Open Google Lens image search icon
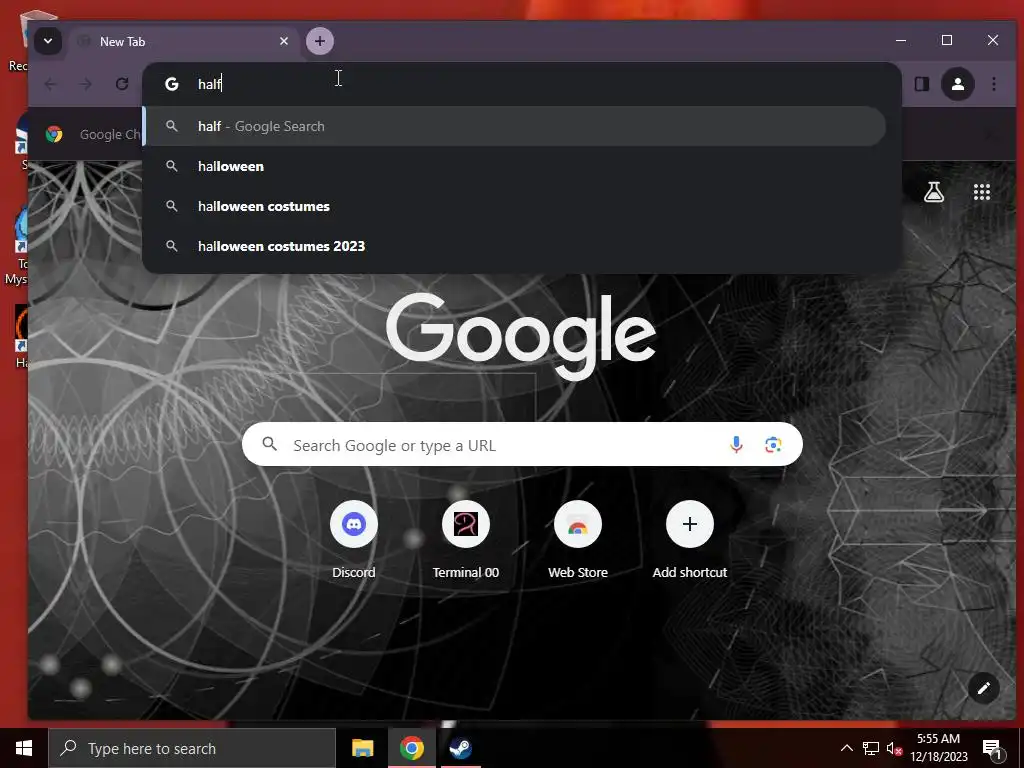The width and height of the screenshot is (1024, 768). tap(773, 445)
